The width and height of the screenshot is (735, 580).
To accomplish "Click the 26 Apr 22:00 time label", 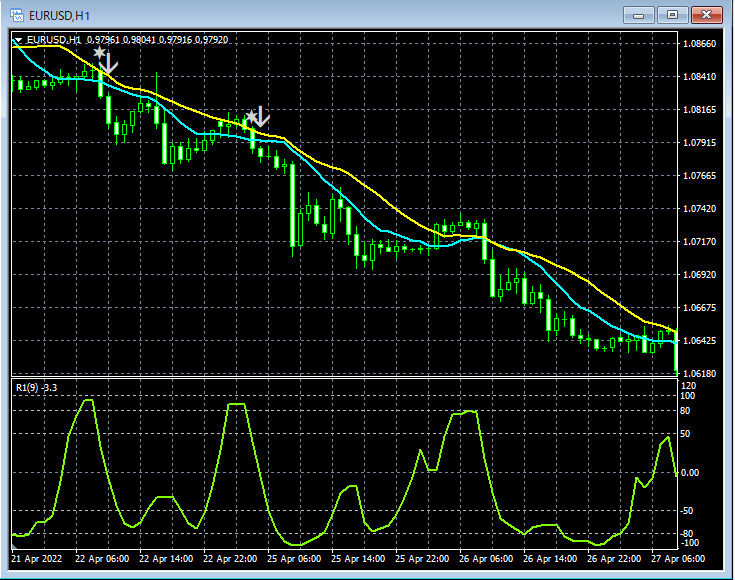I will click(x=614, y=559).
